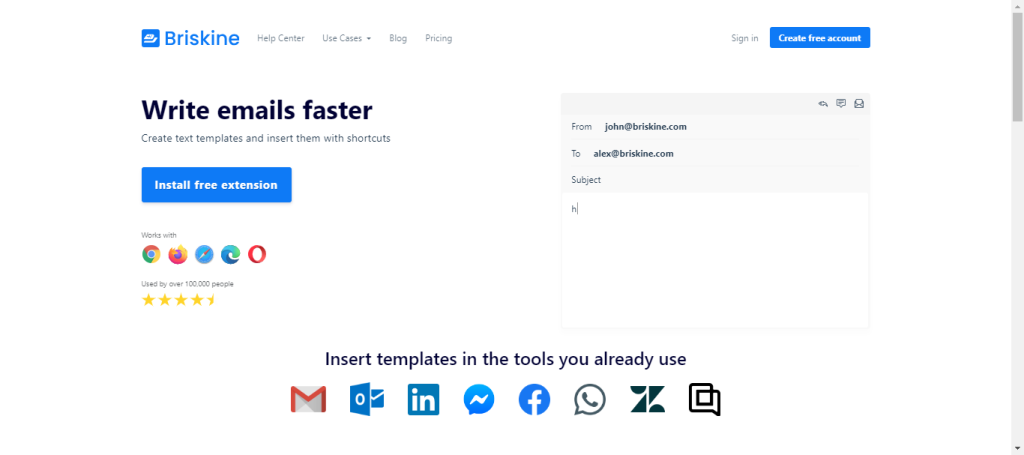Click the Chrome browser icon
Image resolution: width=1024 pixels, height=455 pixels.
tap(151, 254)
